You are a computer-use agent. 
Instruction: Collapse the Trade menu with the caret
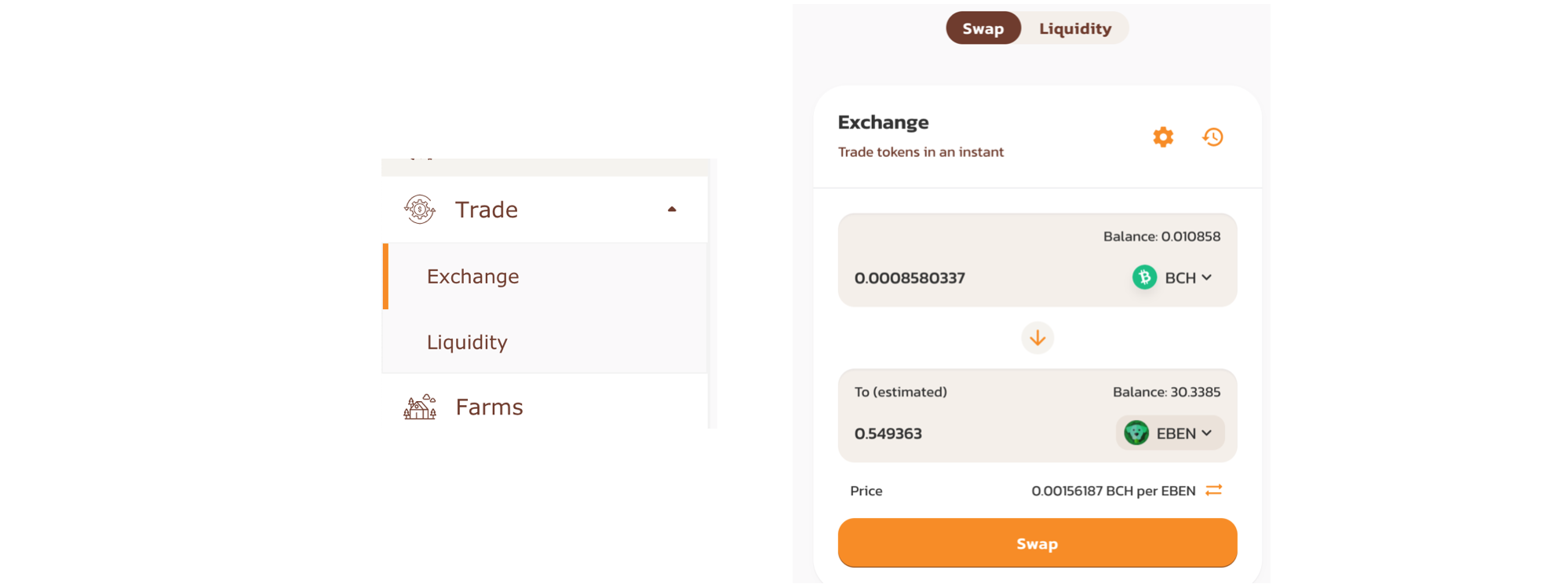pos(672,210)
